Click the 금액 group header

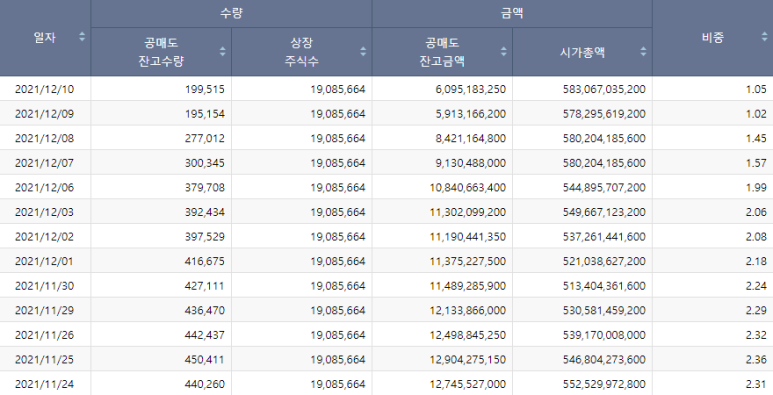(512, 13)
